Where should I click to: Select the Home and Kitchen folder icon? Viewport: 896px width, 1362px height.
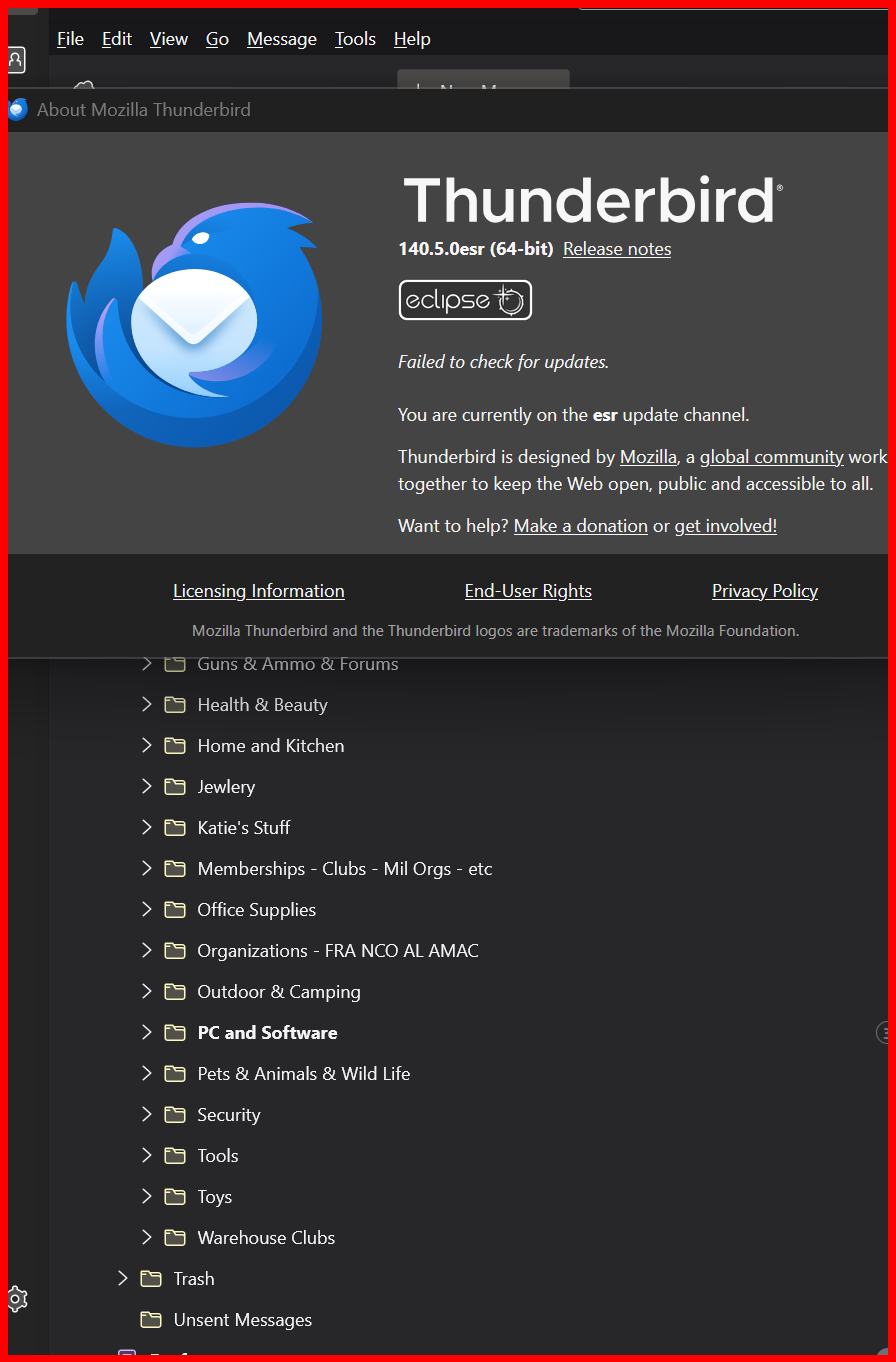point(175,746)
